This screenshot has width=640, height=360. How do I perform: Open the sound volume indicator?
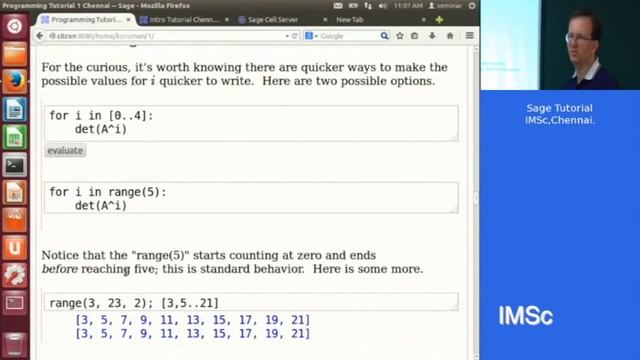382,6
